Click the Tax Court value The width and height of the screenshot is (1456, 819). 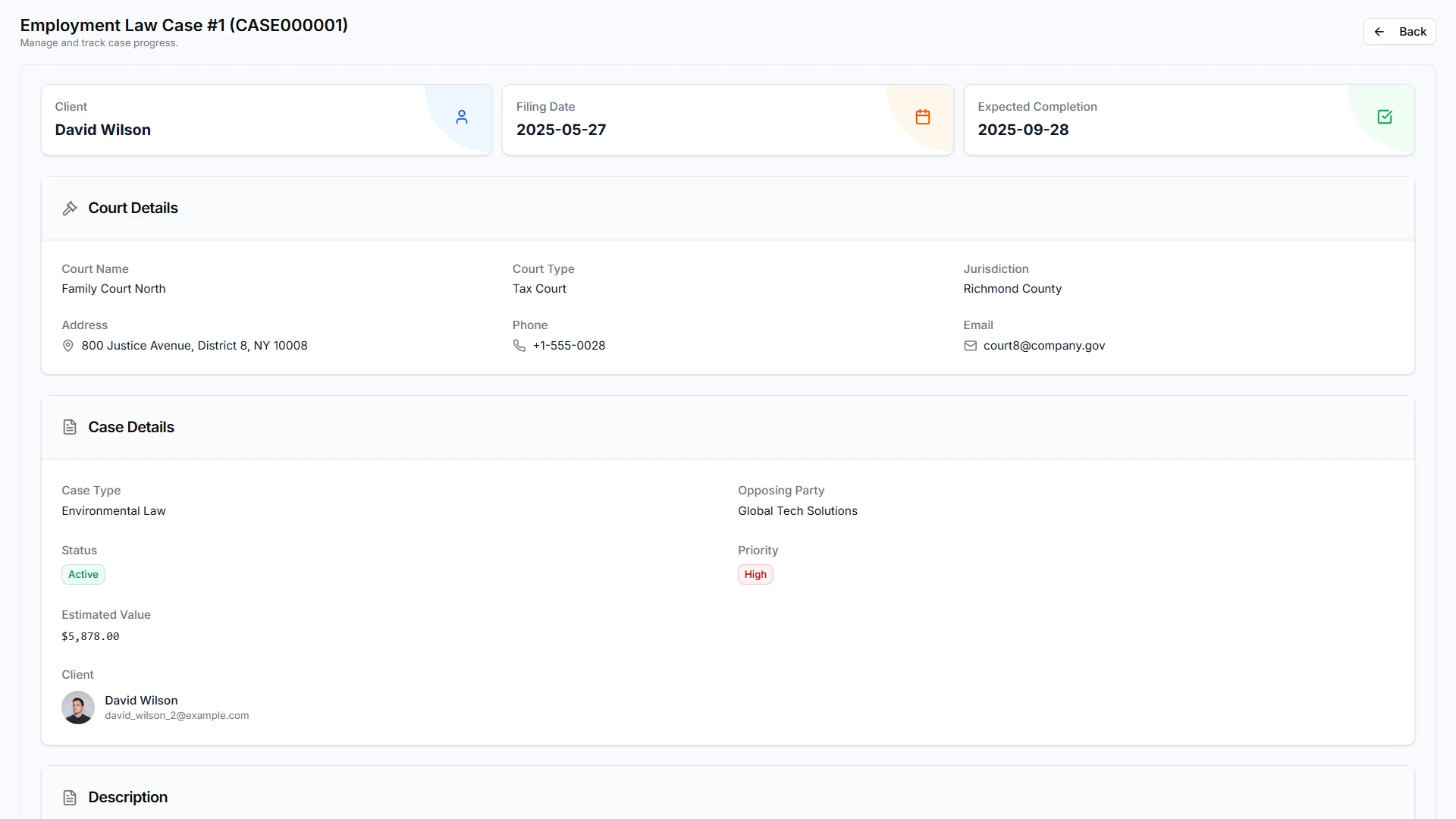click(539, 289)
